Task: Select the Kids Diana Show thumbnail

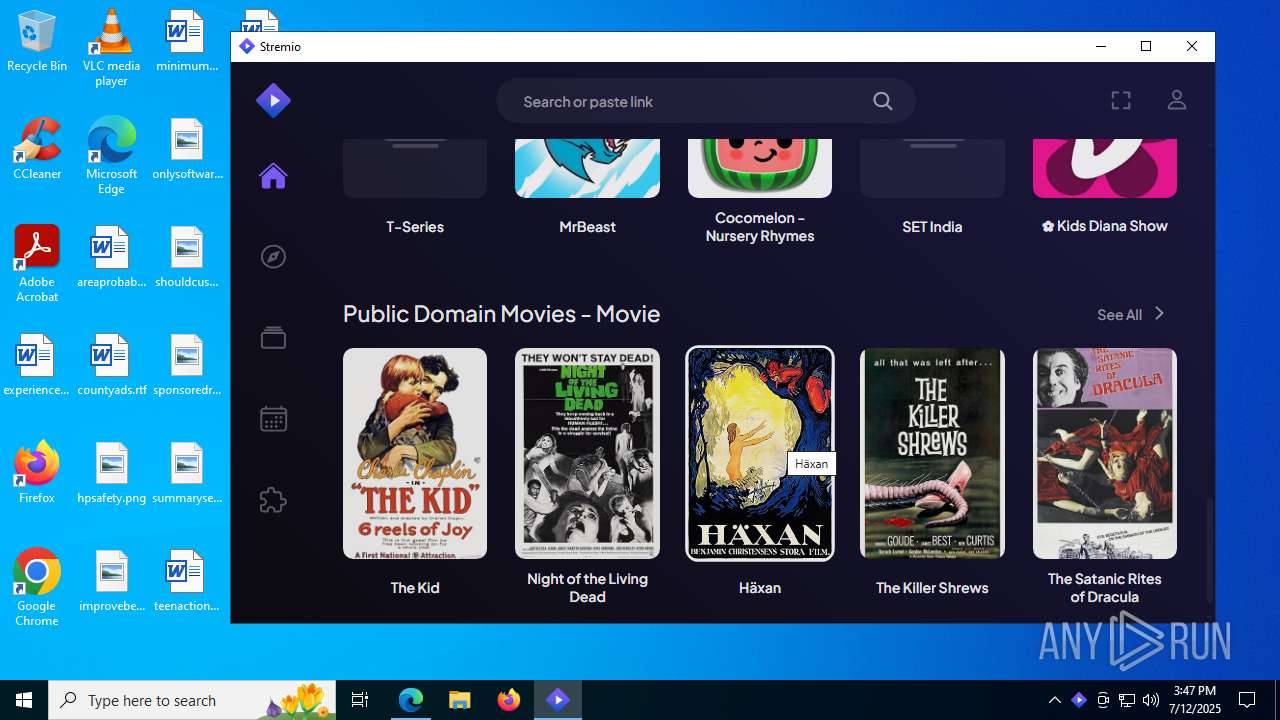Action: [1105, 168]
